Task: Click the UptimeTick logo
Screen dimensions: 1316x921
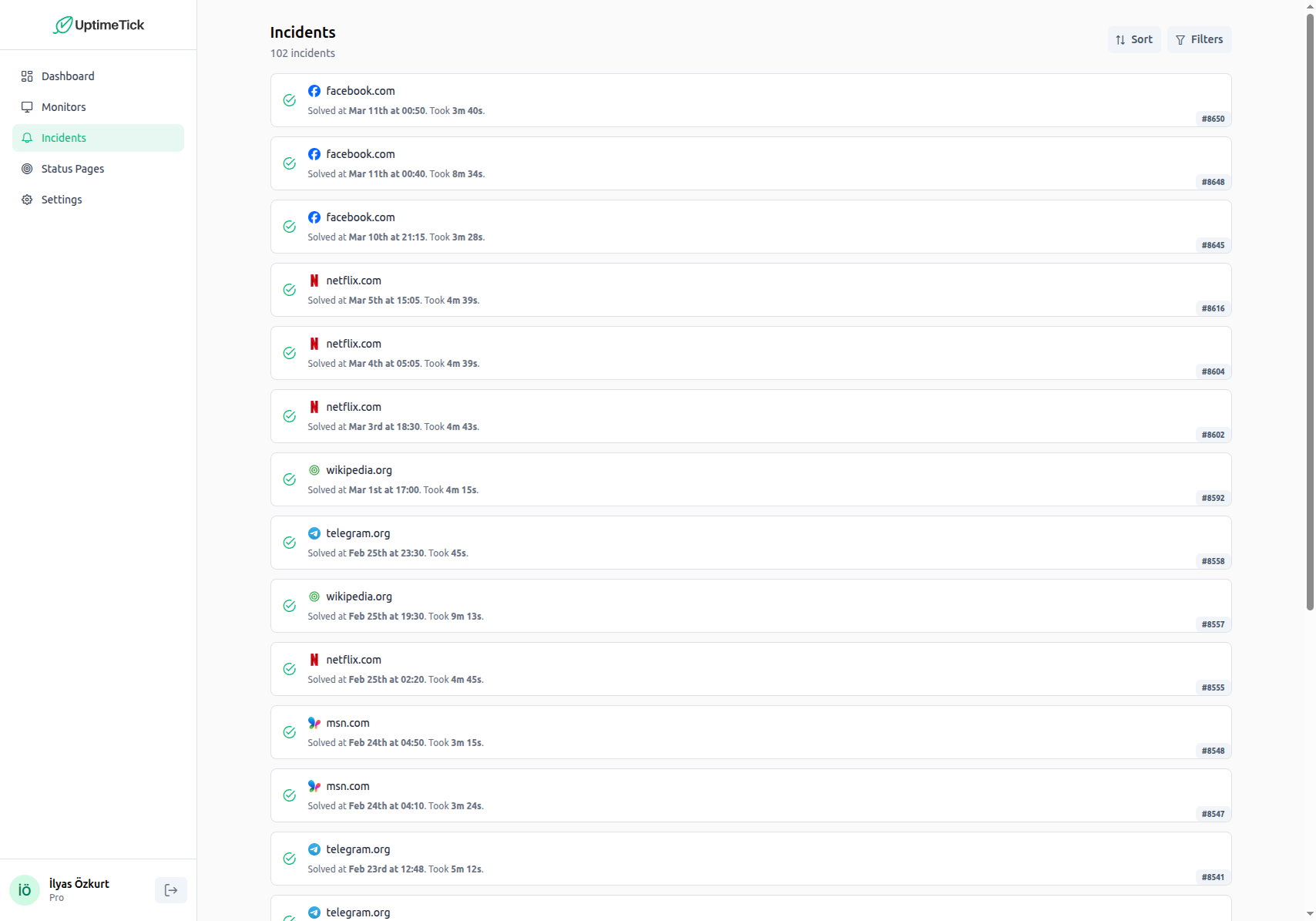Action: [99, 25]
